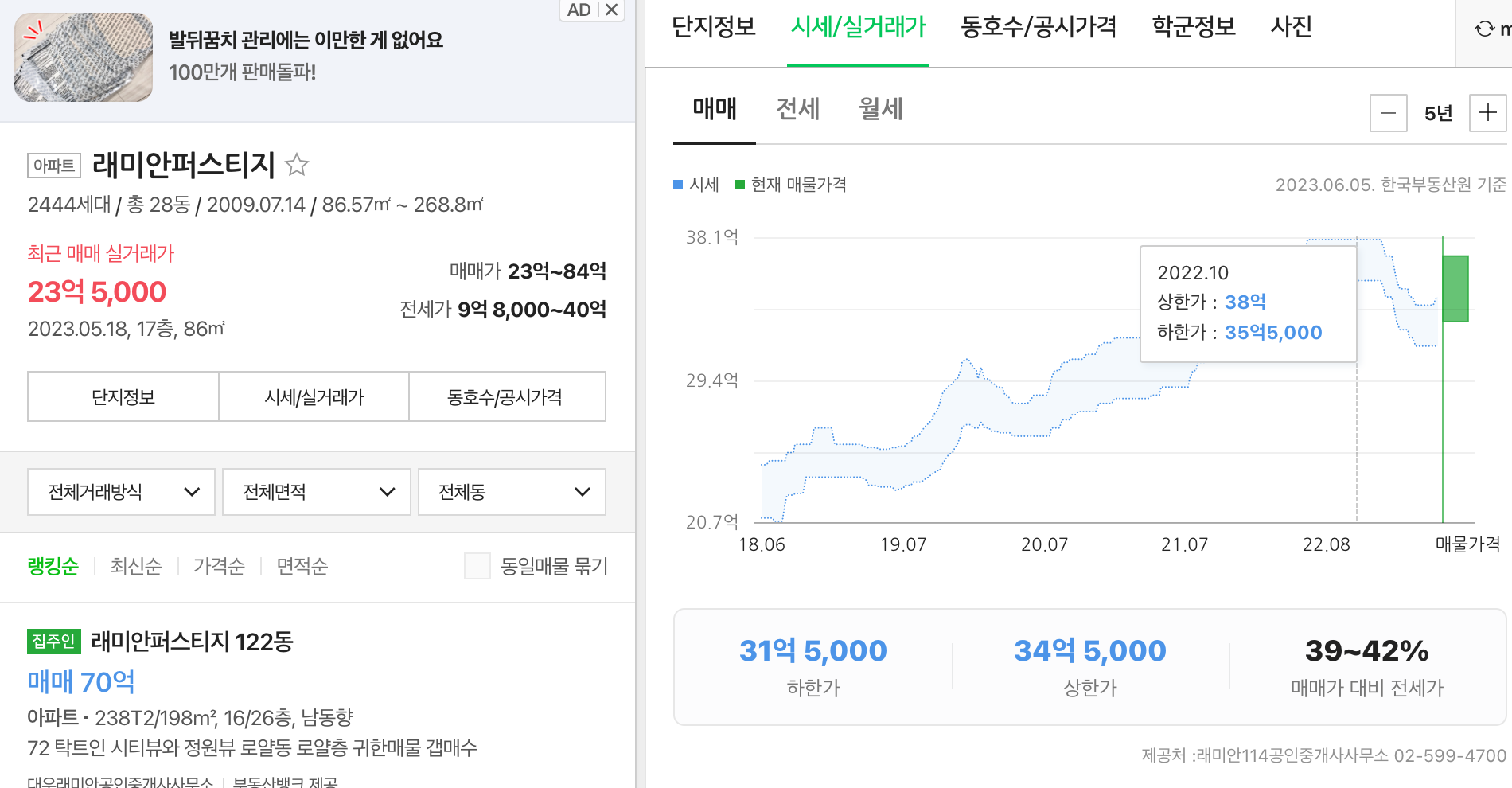Sort listings by 가격순

point(219,566)
